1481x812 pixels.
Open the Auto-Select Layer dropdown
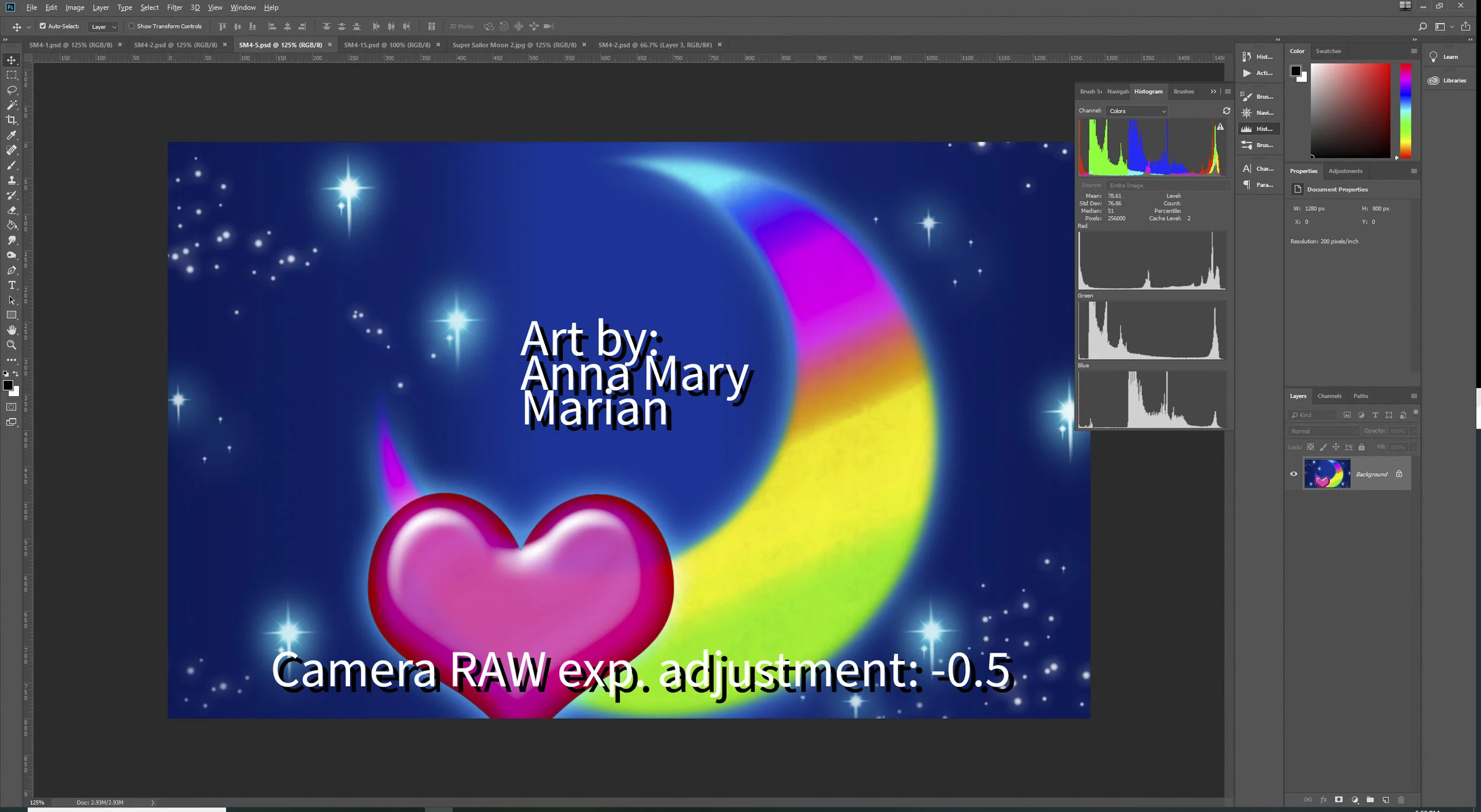point(104,27)
